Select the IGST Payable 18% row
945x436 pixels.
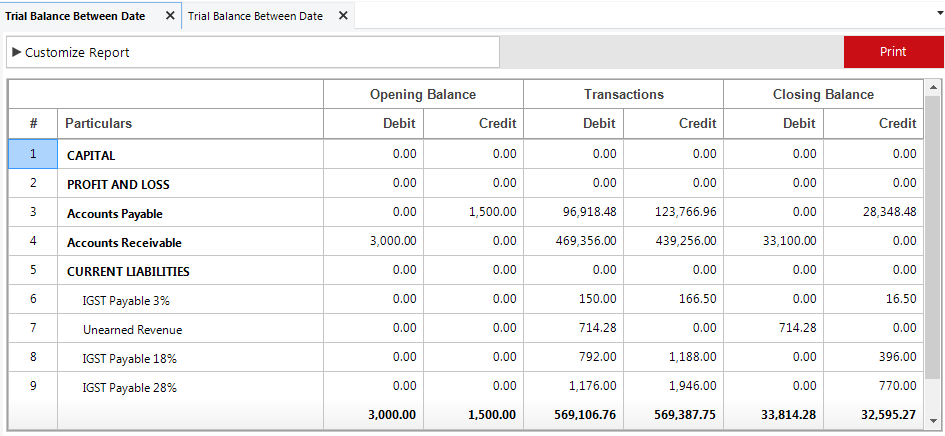click(465, 357)
